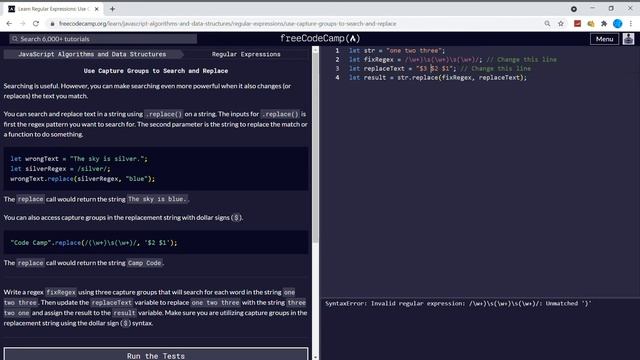Select the Learn Regular Expressions browser tab
The width and height of the screenshot is (640, 360).
point(53,9)
